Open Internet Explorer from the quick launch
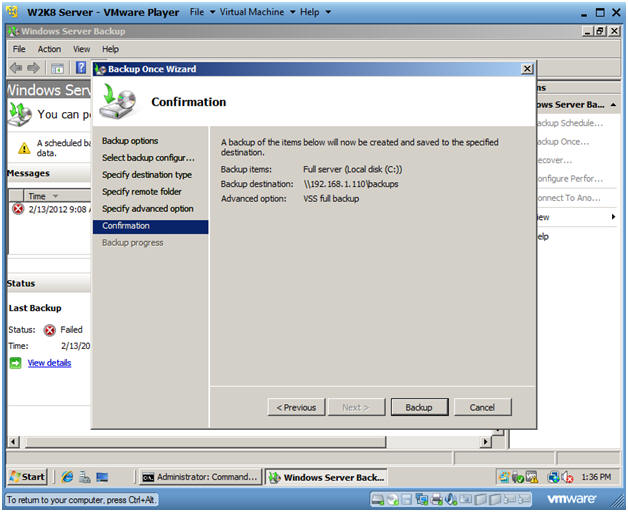628x512 pixels. click(x=67, y=477)
